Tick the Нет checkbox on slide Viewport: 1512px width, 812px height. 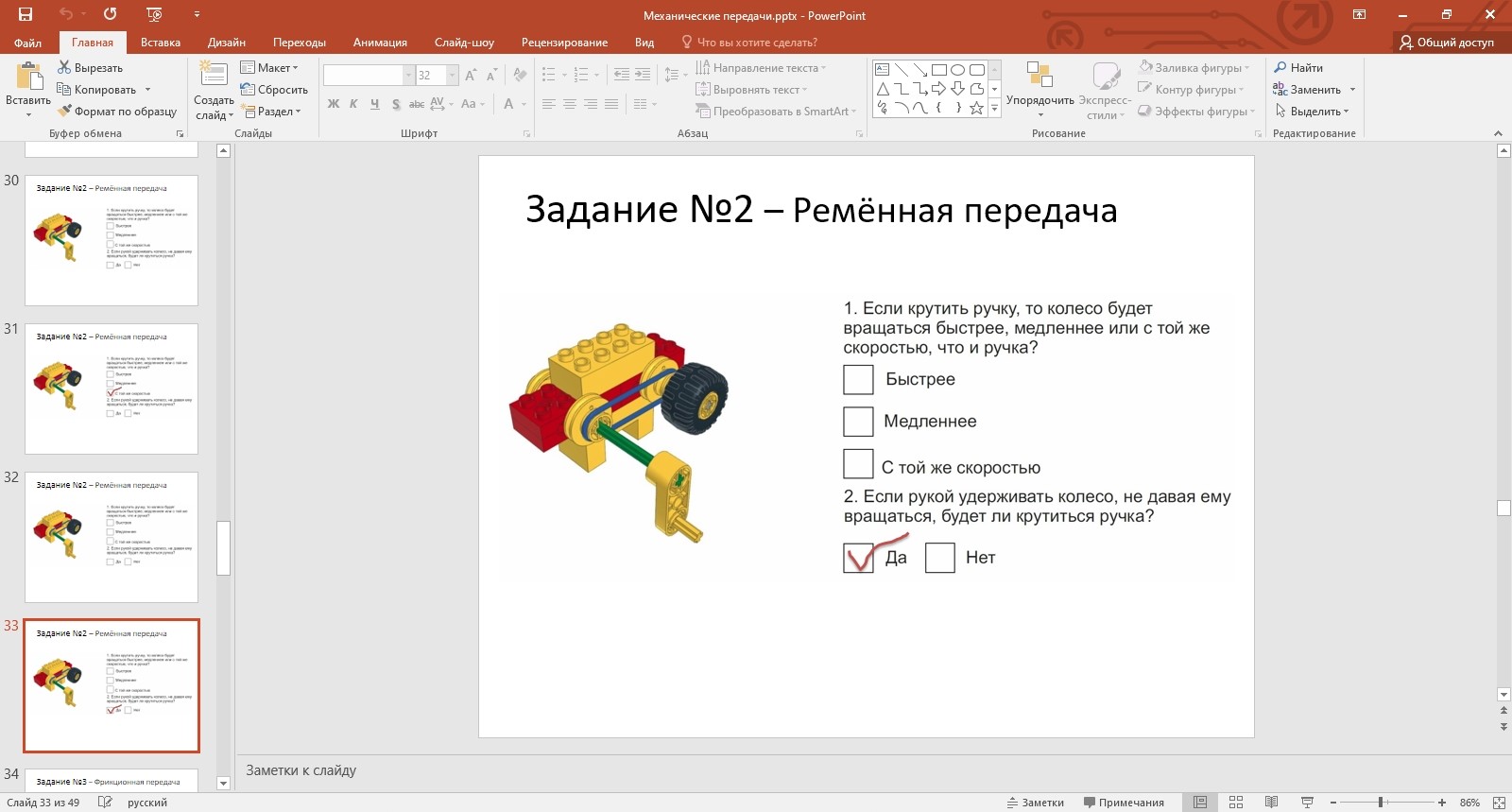939,558
